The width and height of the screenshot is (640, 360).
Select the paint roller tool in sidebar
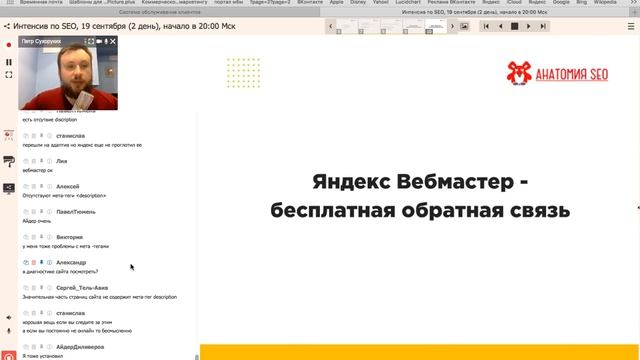[x=9, y=162]
